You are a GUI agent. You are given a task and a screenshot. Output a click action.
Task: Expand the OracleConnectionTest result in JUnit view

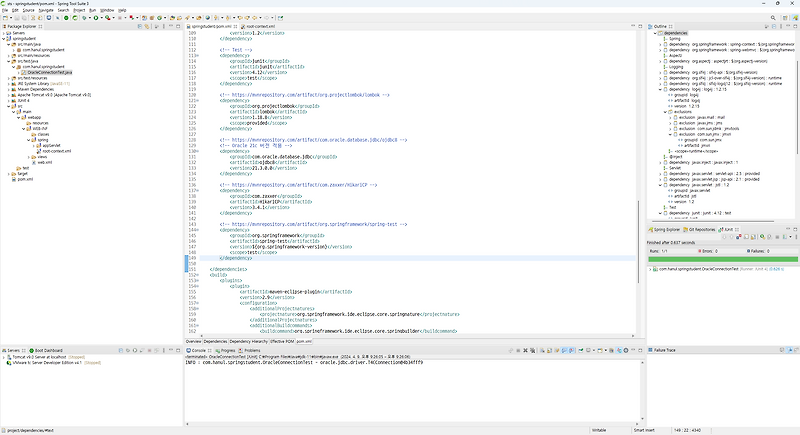tap(650, 269)
